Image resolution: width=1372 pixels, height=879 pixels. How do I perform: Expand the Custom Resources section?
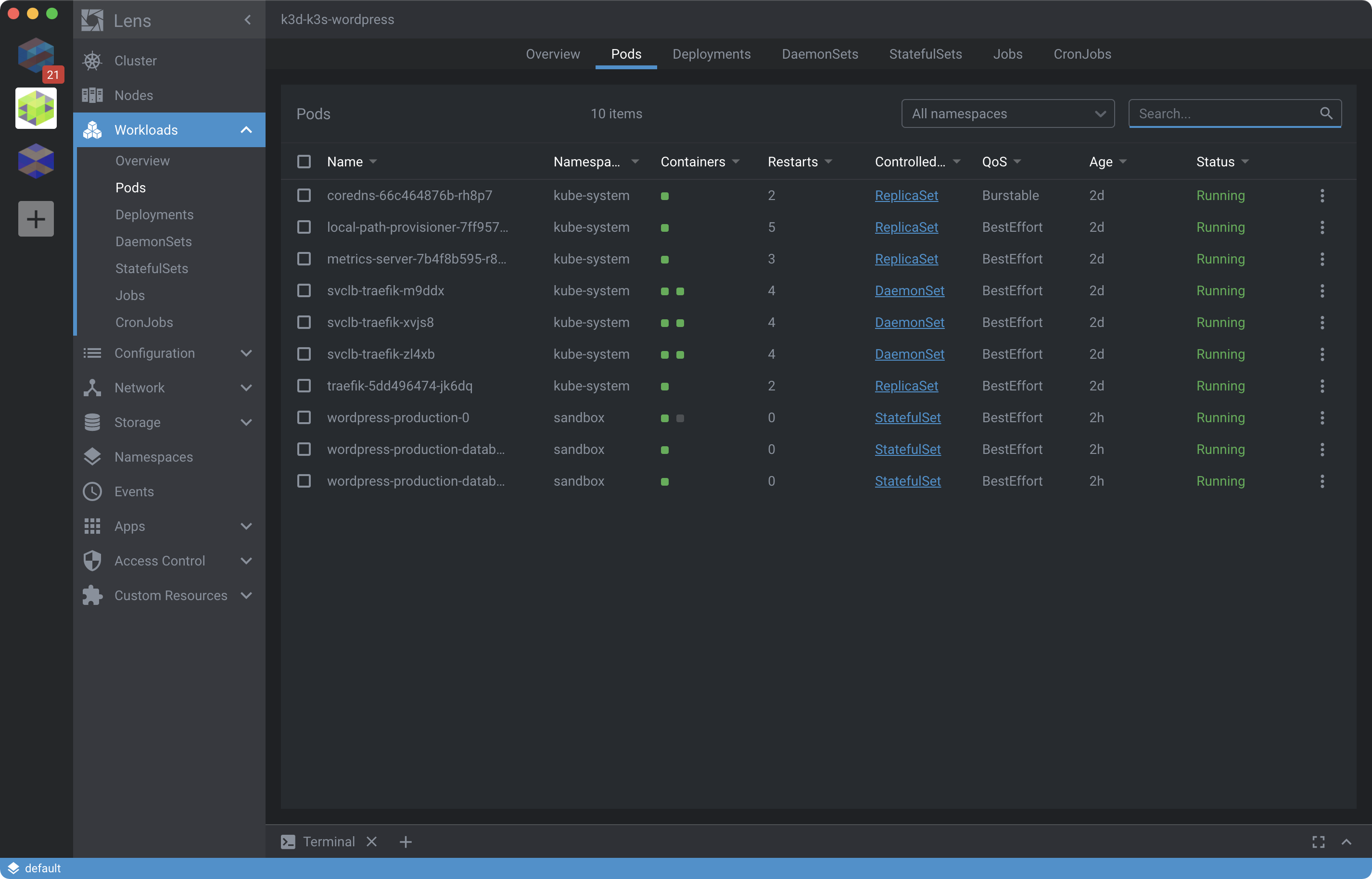246,595
